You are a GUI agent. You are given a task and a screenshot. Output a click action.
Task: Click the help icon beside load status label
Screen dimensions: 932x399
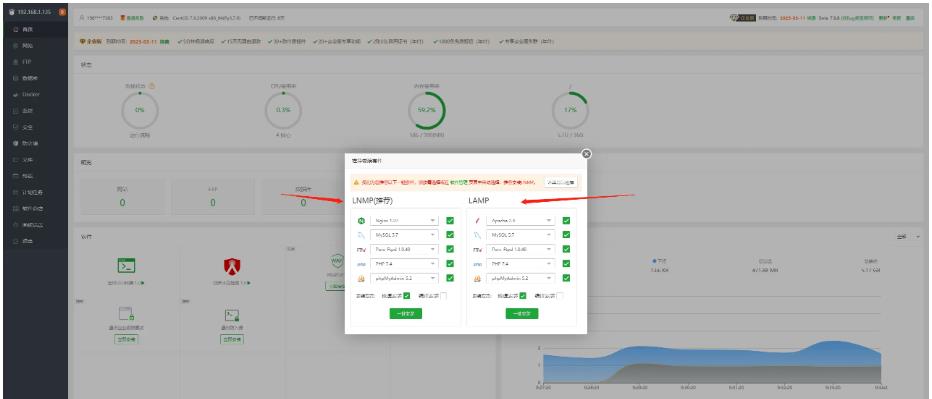click(152, 86)
